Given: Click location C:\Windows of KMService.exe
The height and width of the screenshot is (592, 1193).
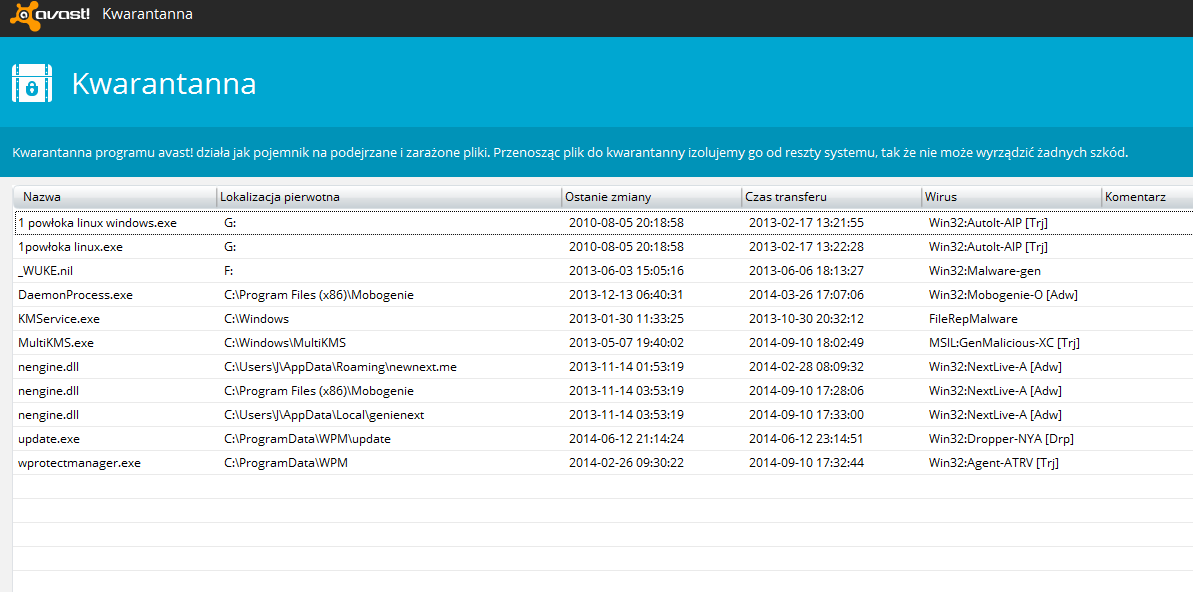Looking at the screenshot, I should [256, 319].
